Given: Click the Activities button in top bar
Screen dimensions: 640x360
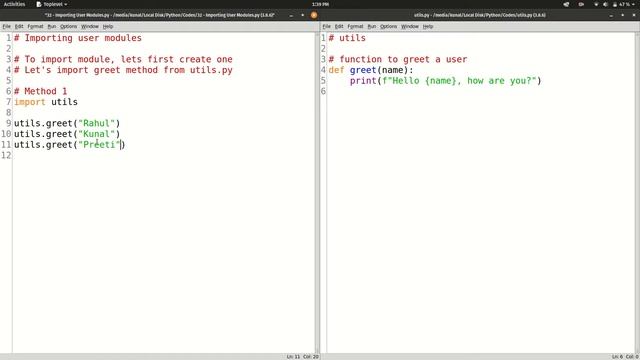Looking at the screenshot, I should (14, 4).
